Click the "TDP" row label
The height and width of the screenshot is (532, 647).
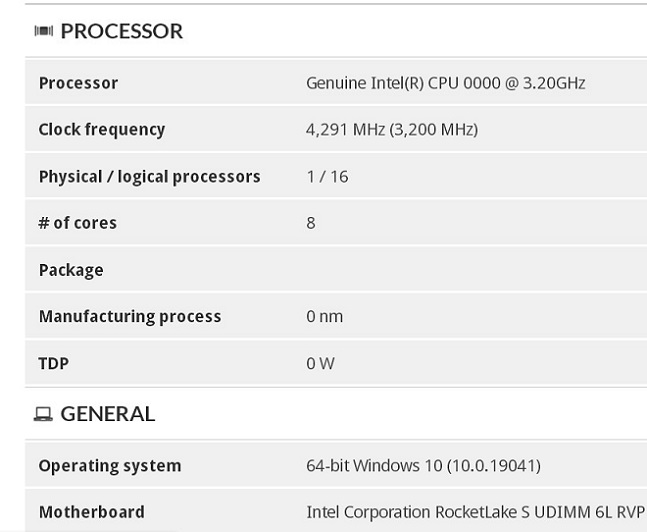click(53, 363)
